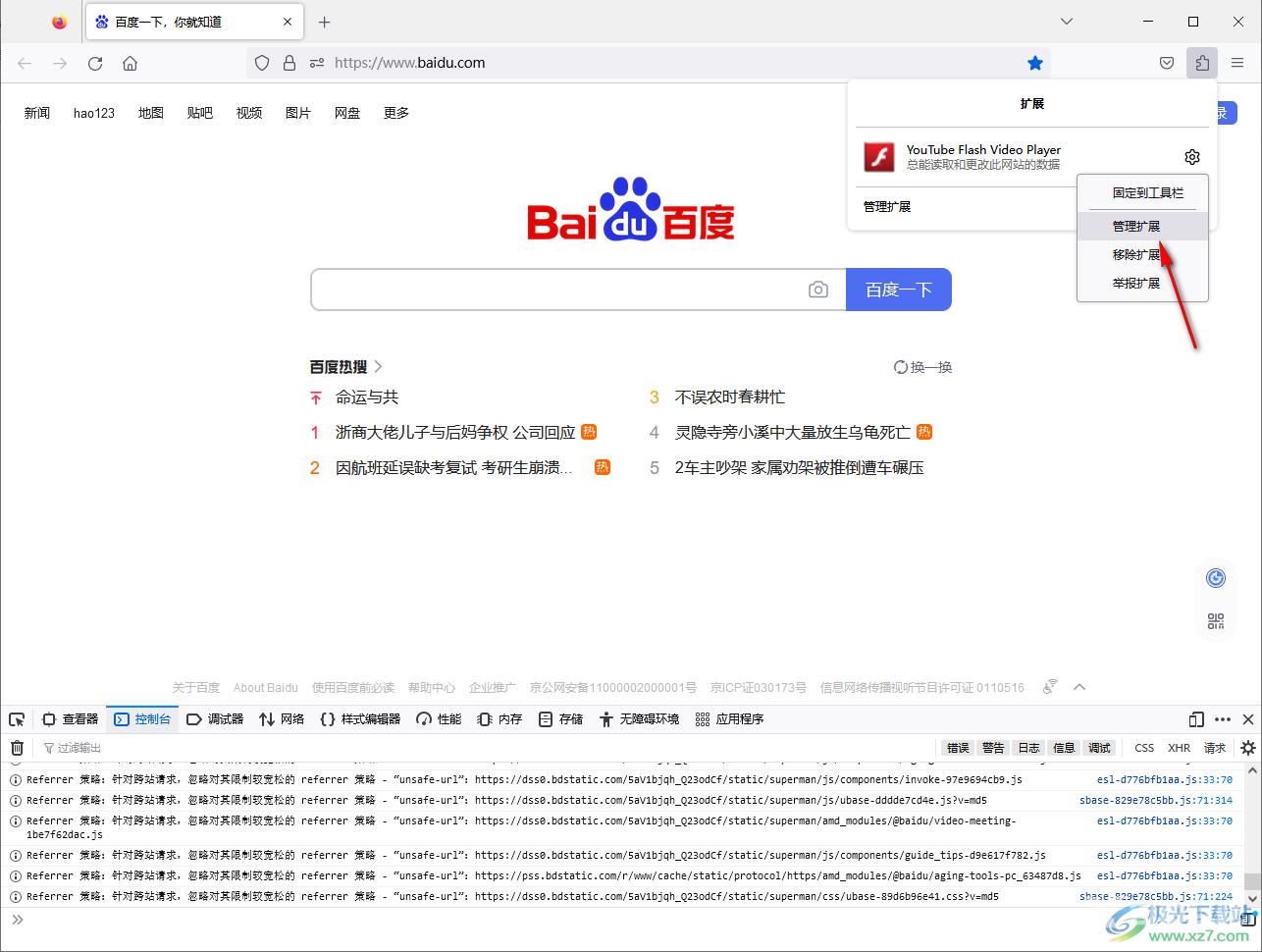Open the 新闻 link

pos(37,113)
